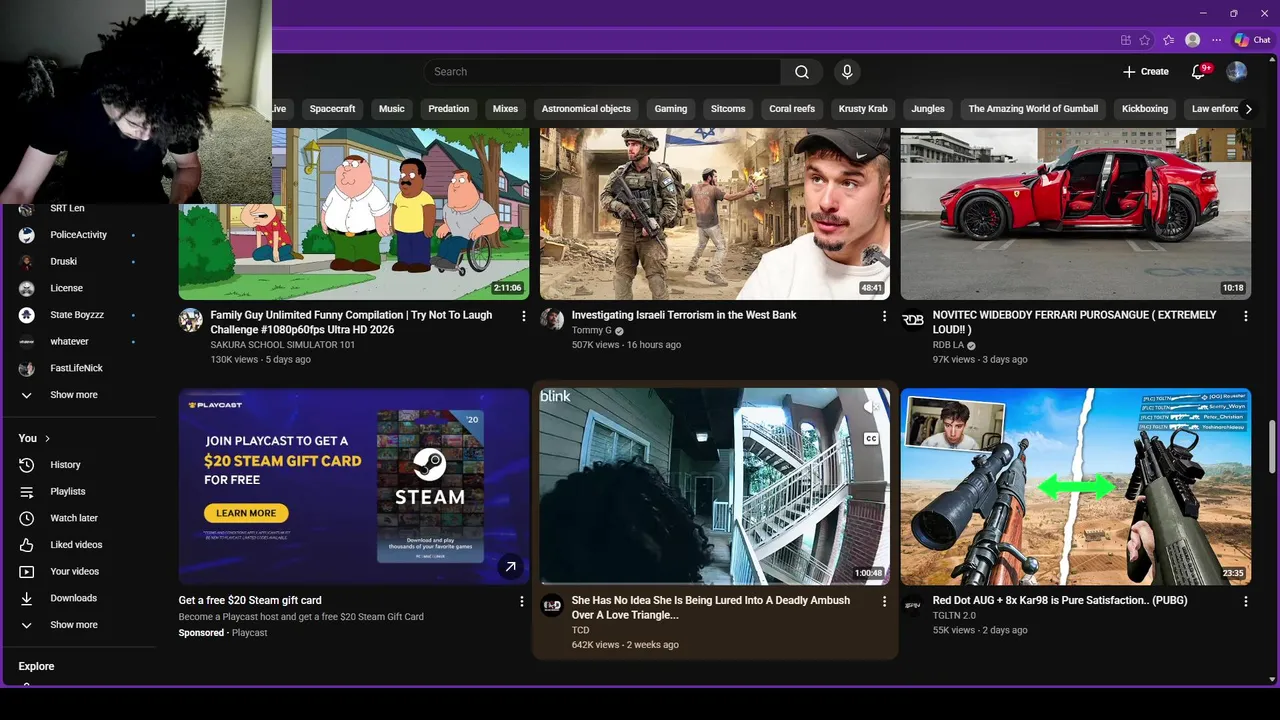1280x720 pixels.
Task: Open notifications bell
Action: [1199, 72]
